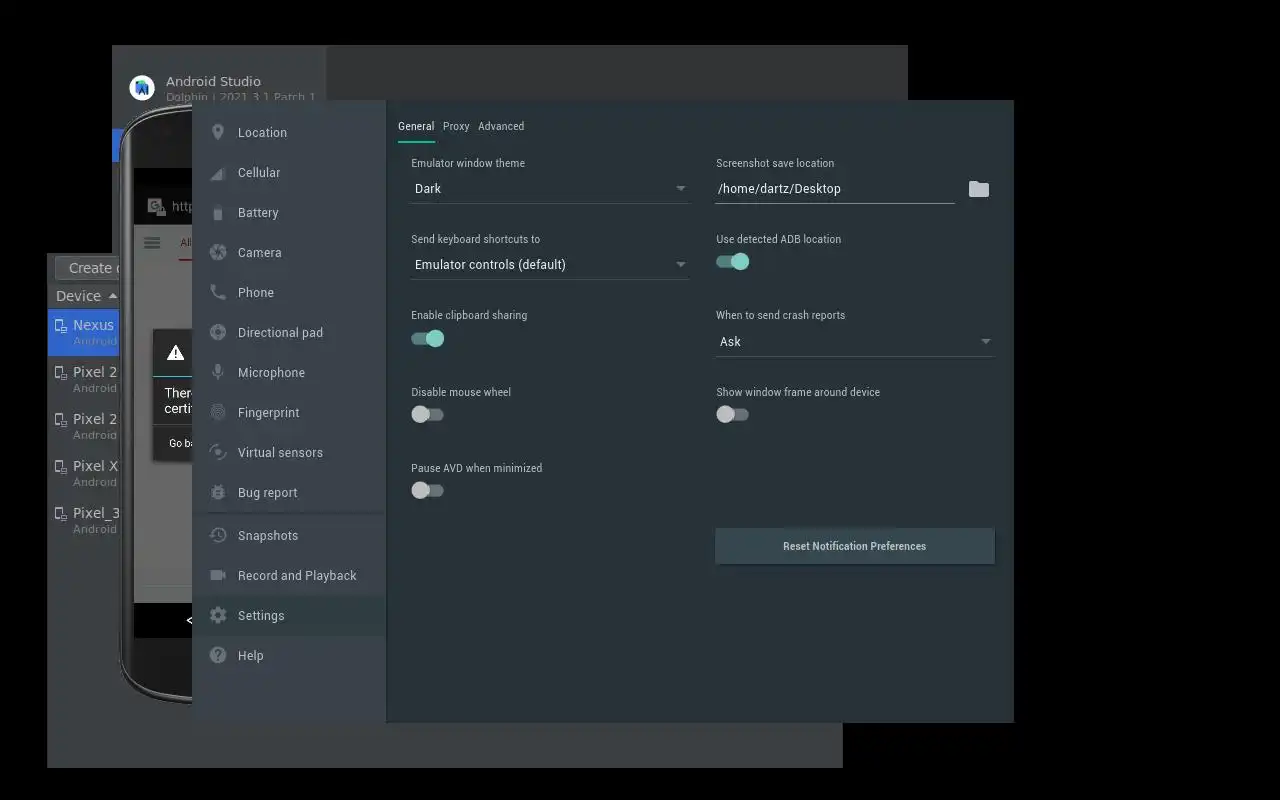
Task: Click the Pixel_3 device icon in Device Manager
Action: [x=61, y=513]
